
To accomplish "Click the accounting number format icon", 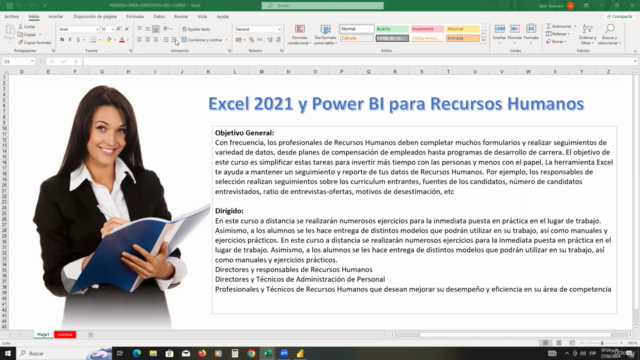I will (239, 40).
